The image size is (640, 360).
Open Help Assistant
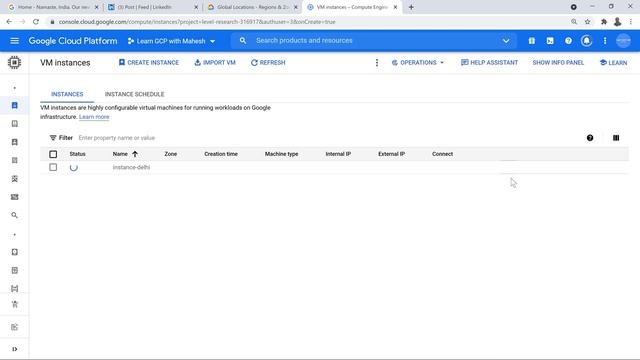click(489, 62)
